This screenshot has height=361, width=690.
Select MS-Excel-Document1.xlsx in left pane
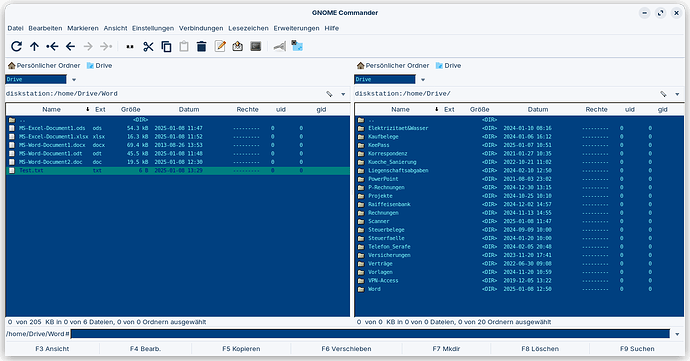pos(178,136)
